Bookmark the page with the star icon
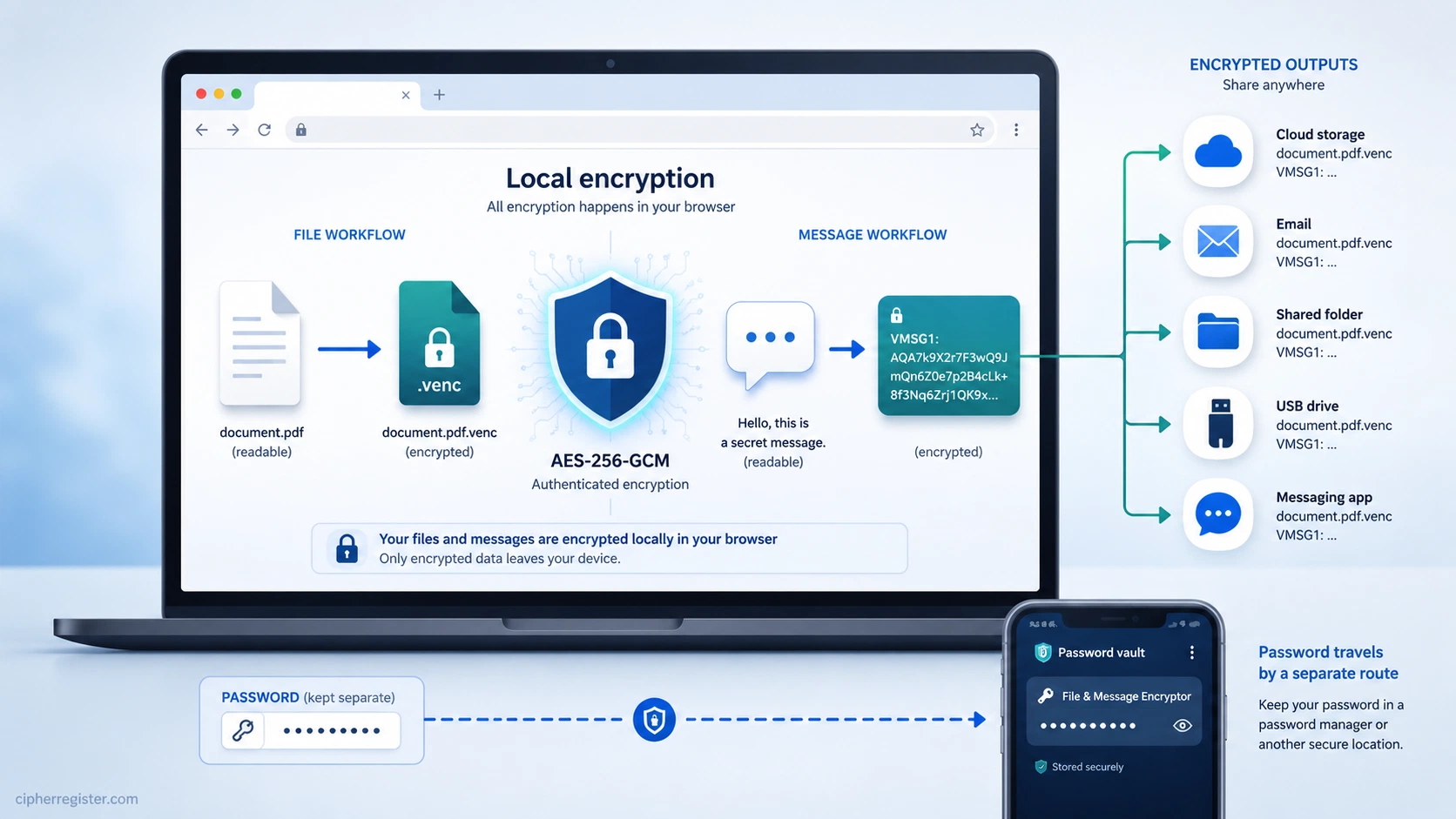Screen dimensions: 1456x819 977,130
